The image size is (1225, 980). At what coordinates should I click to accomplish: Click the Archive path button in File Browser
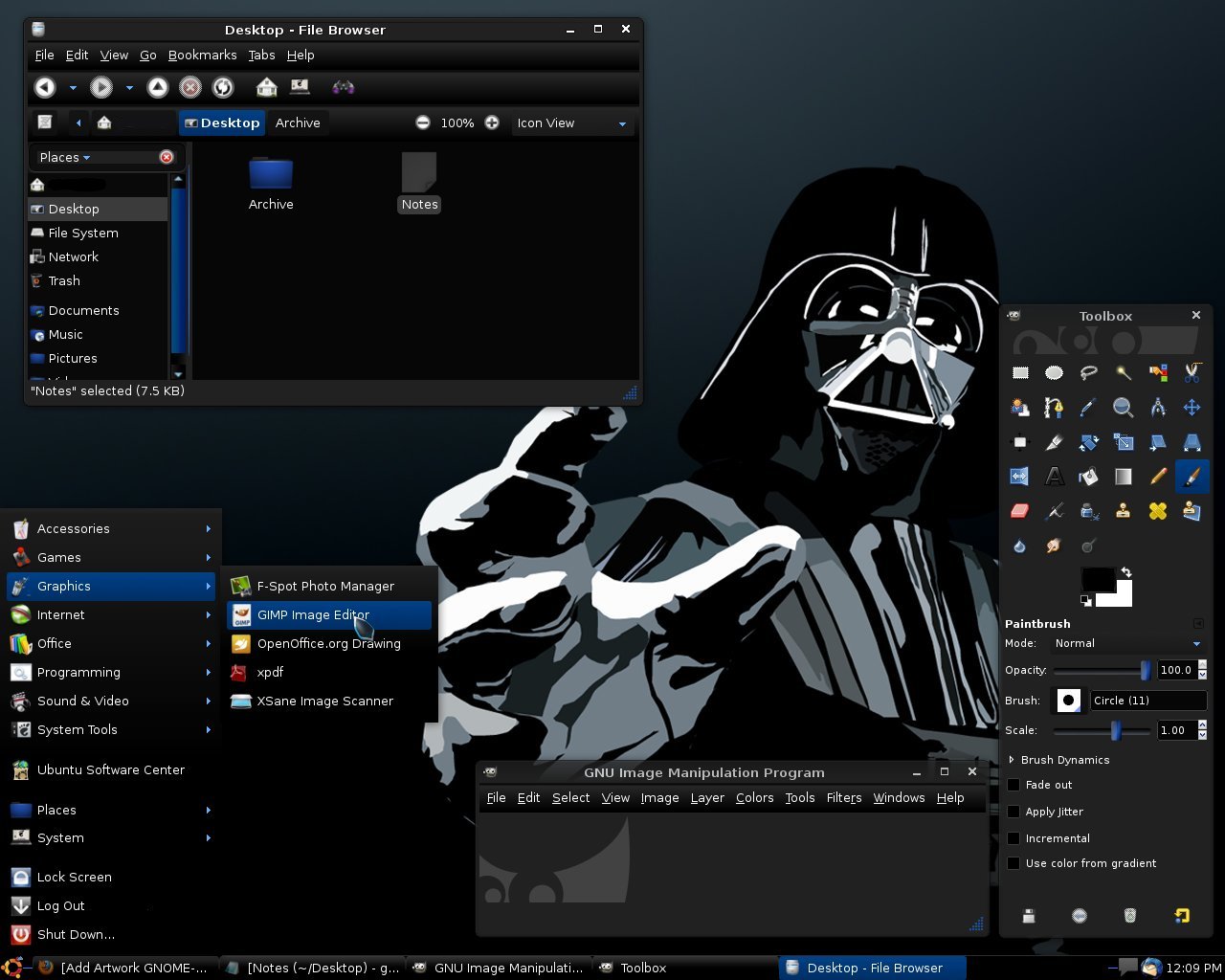point(298,123)
